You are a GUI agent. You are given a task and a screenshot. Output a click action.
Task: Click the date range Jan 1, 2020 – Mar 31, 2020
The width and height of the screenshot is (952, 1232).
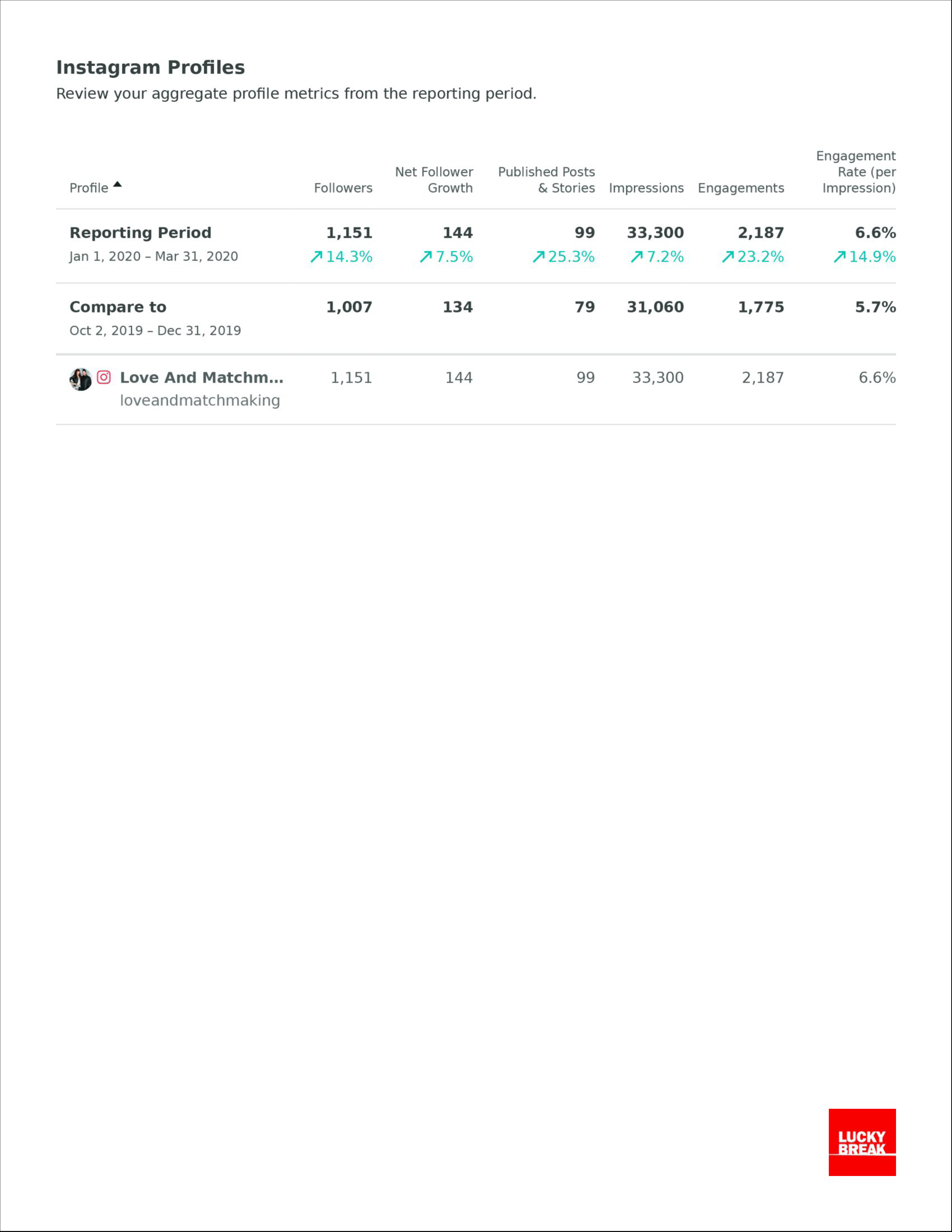coord(153,257)
